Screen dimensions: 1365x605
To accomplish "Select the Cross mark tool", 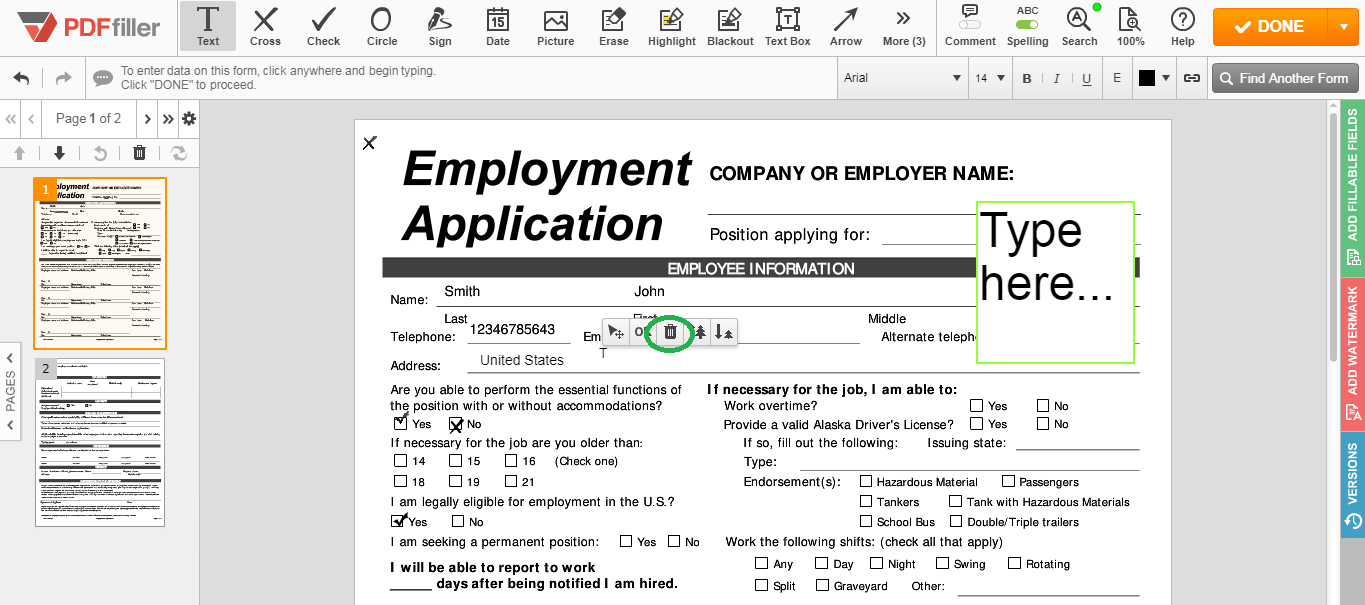I will (265, 27).
